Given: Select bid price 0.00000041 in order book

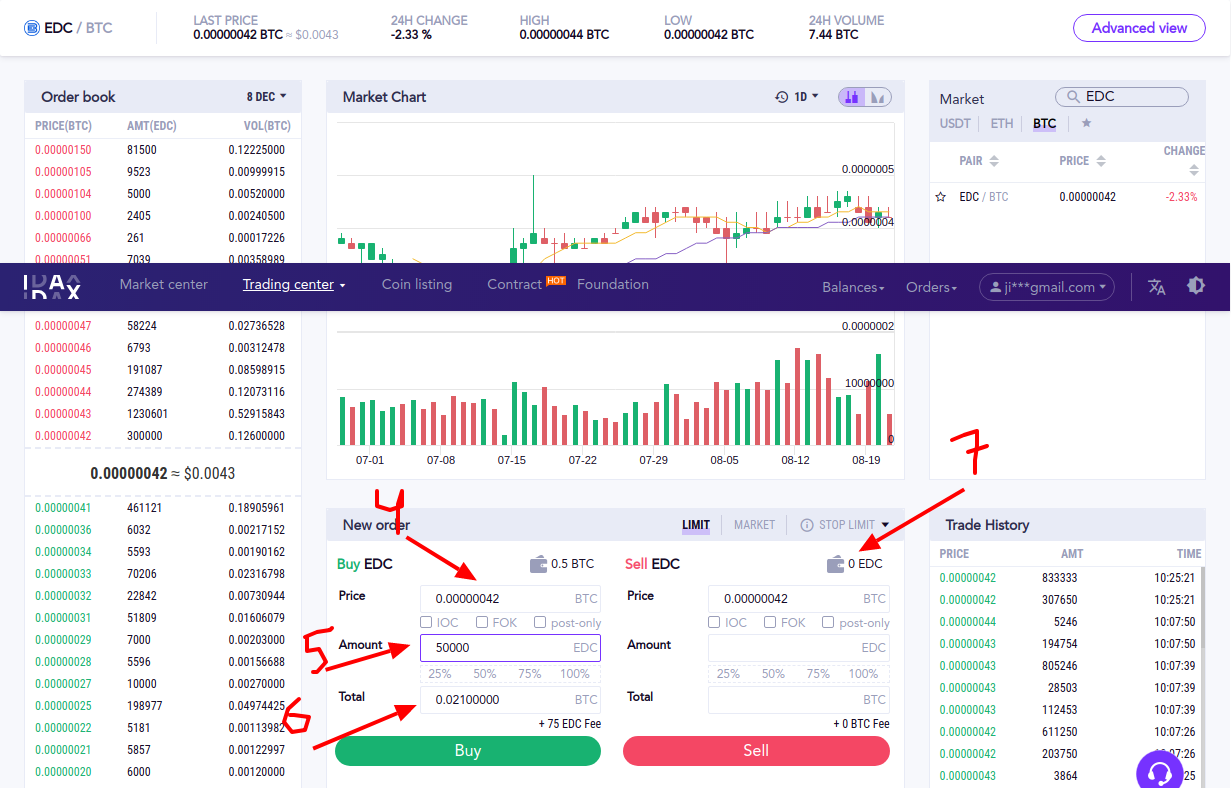Looking at the screenshot, I should coord(62,508).
